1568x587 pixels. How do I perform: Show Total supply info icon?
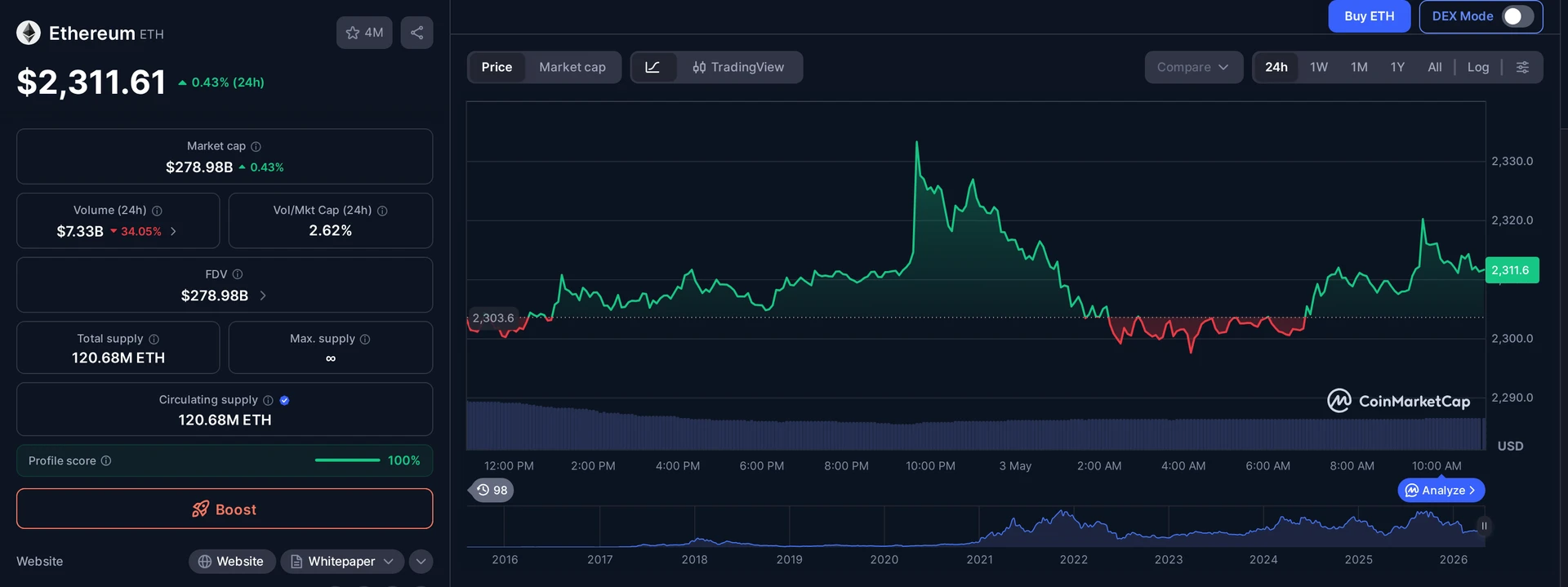tap(154, 339)
